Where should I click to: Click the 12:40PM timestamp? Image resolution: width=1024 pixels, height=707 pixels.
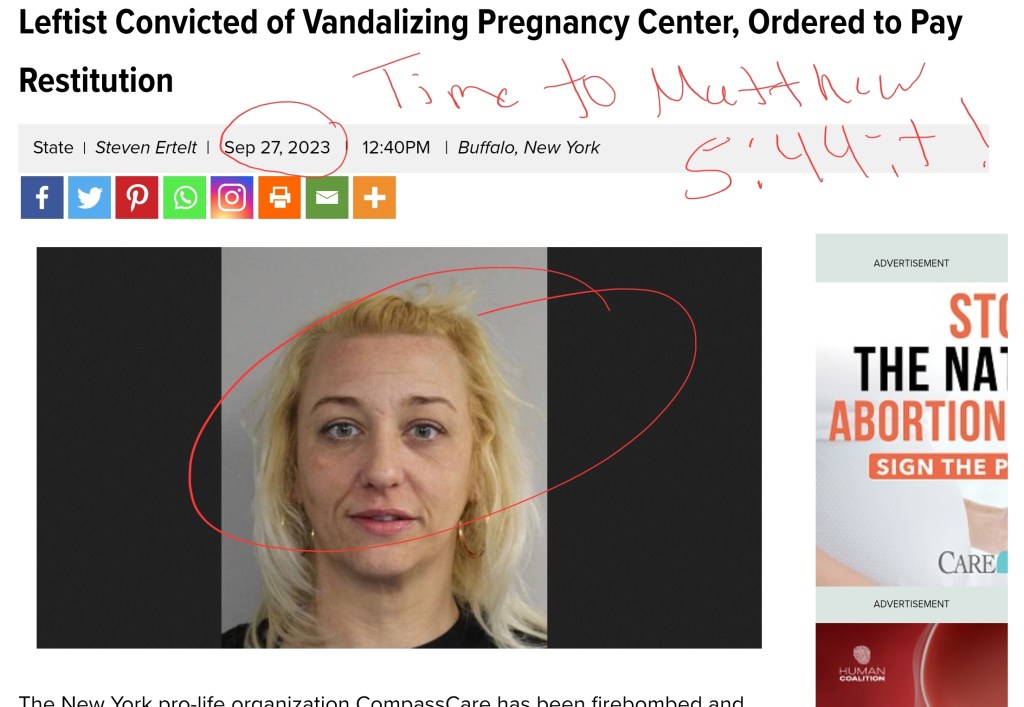[396, 148]
